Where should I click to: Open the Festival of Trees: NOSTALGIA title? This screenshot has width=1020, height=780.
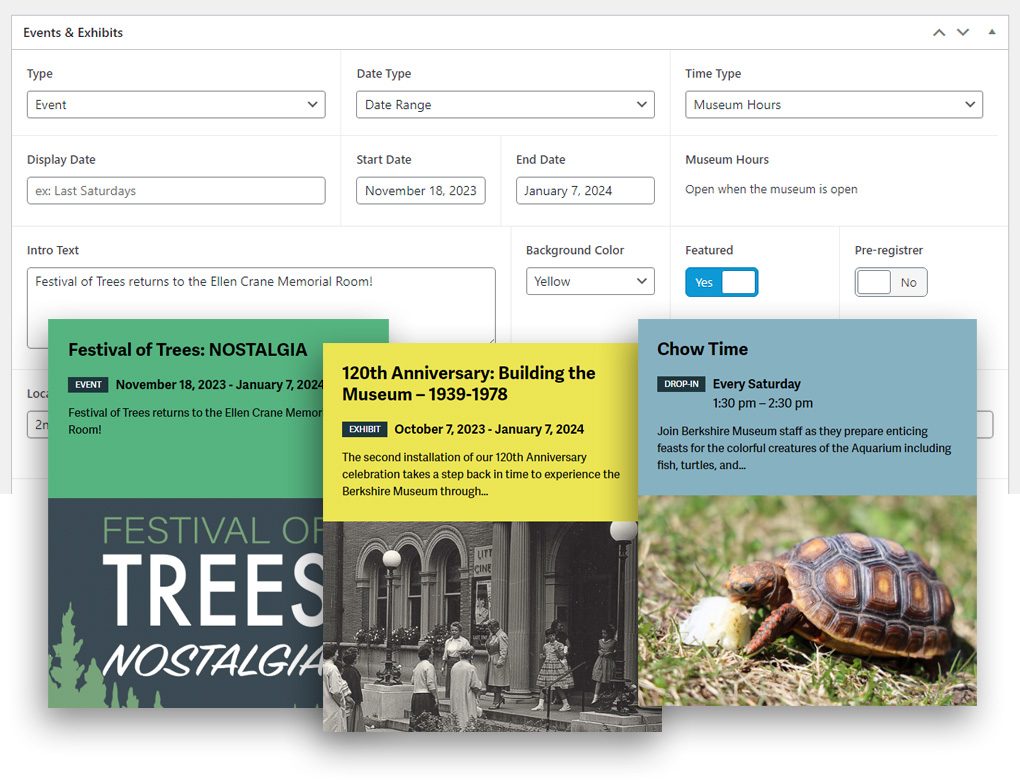(187, 350)
